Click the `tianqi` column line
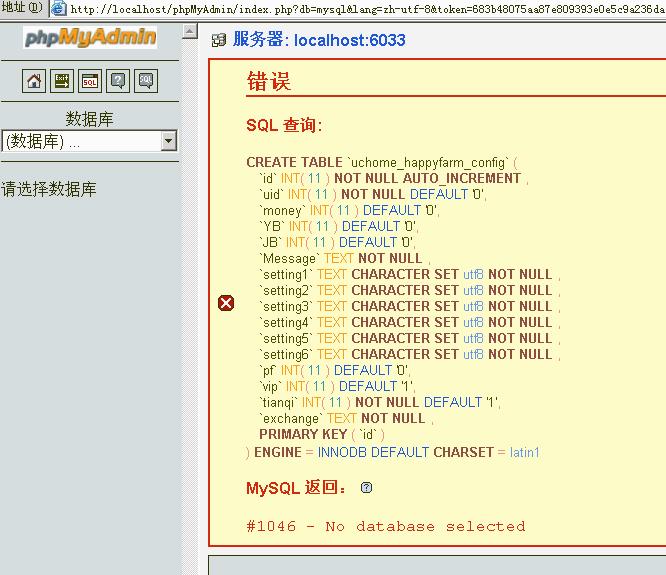This screenshot has width=666, height=575. click(380, 402)
